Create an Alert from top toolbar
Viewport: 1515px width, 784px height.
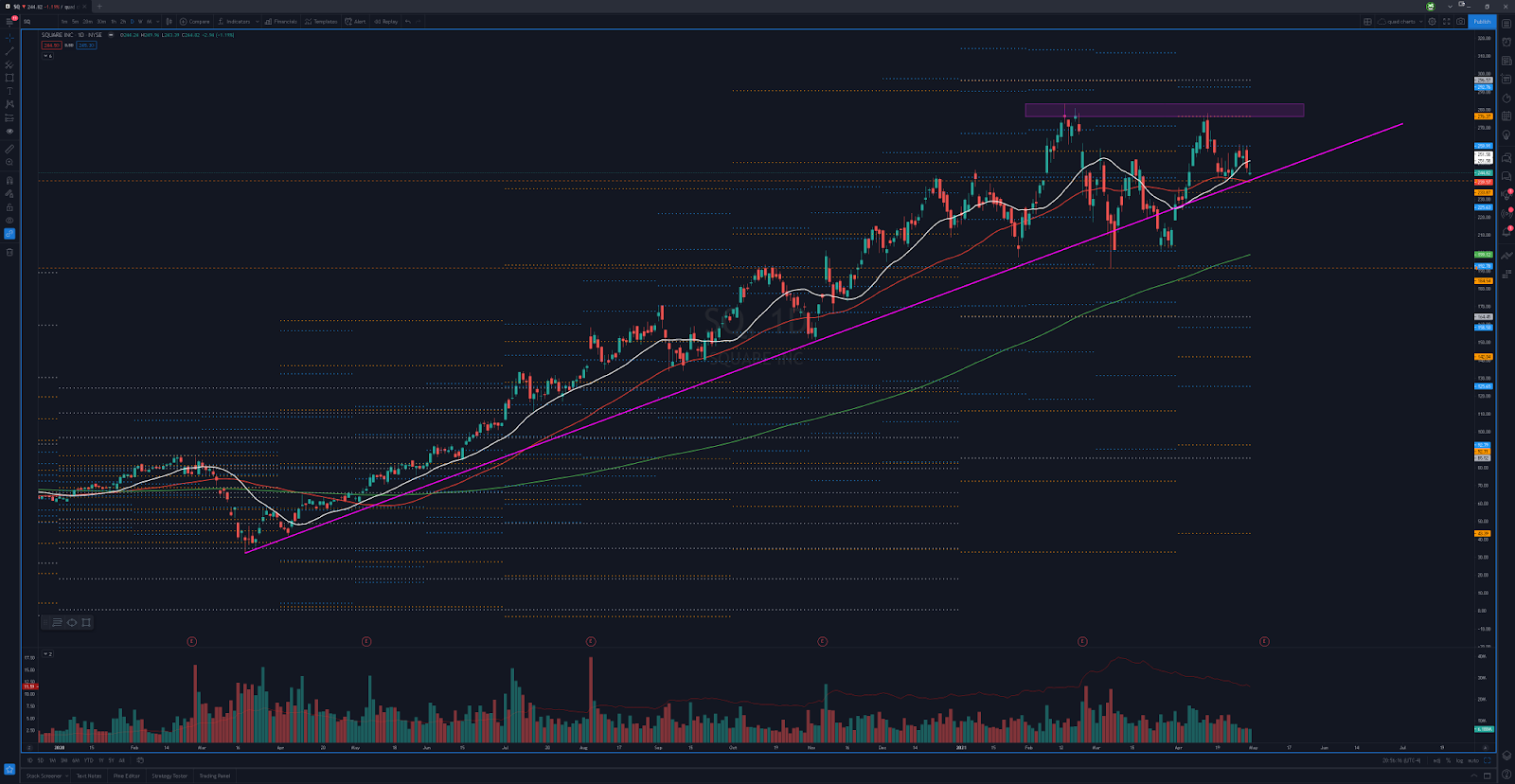point(355,22)
